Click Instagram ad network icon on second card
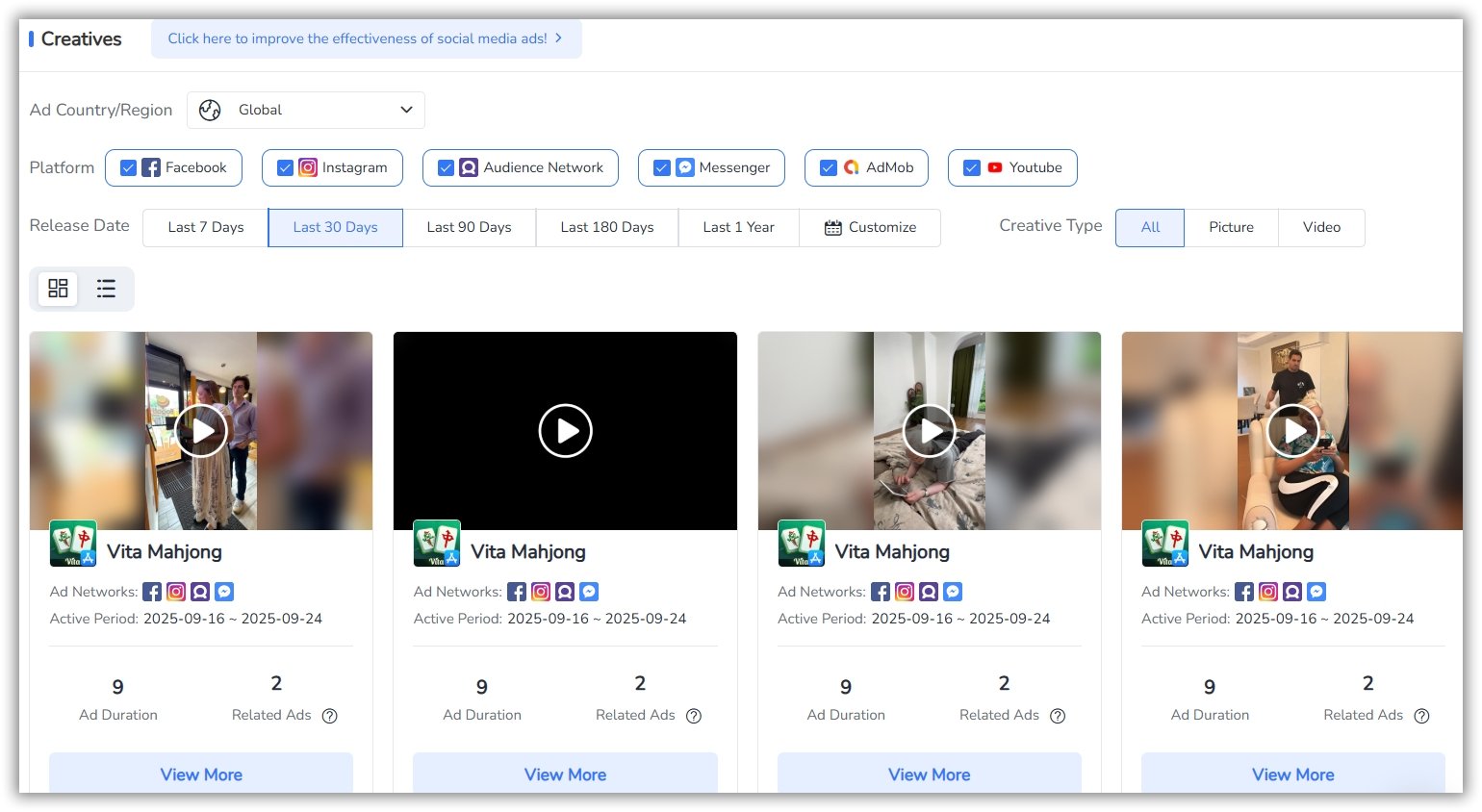The image size is (1482, 812). 541,592
